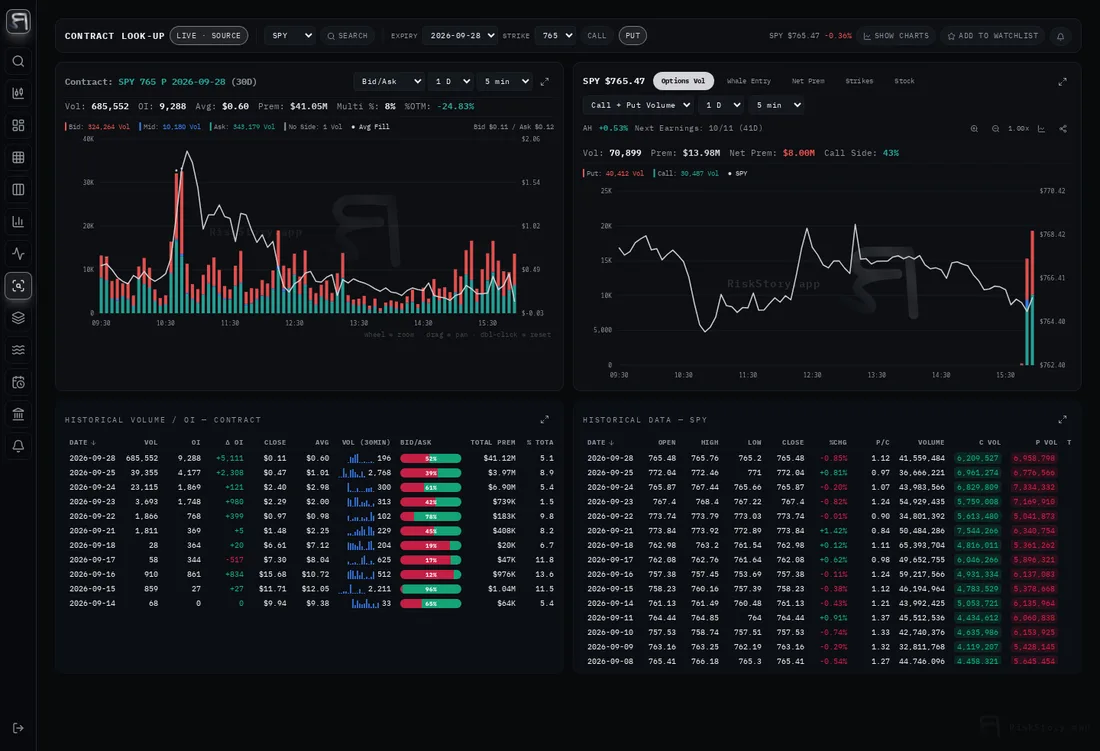
Task: Sort contract table by DATE column
Action: tap(82, 442)
